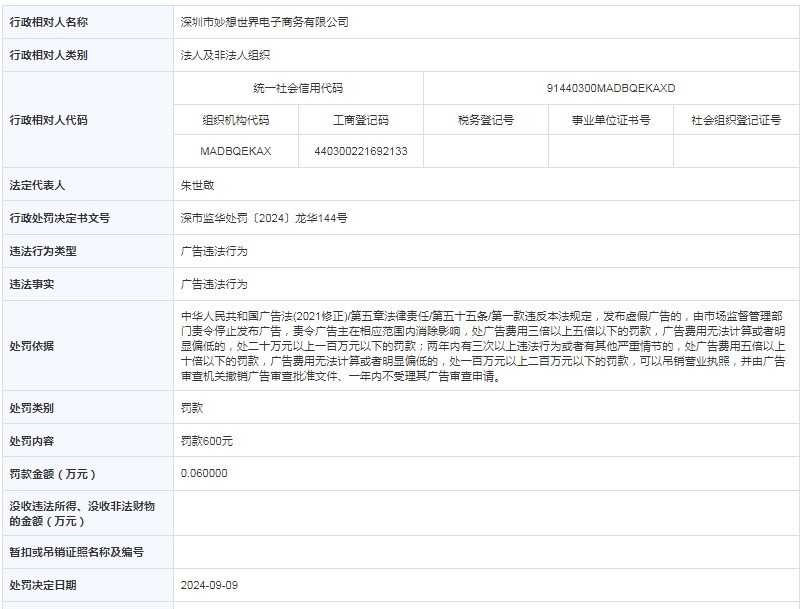Select the 组织机构代码 column header
Image resolution: width=807 pixels, height=609 pixels.
235,120
